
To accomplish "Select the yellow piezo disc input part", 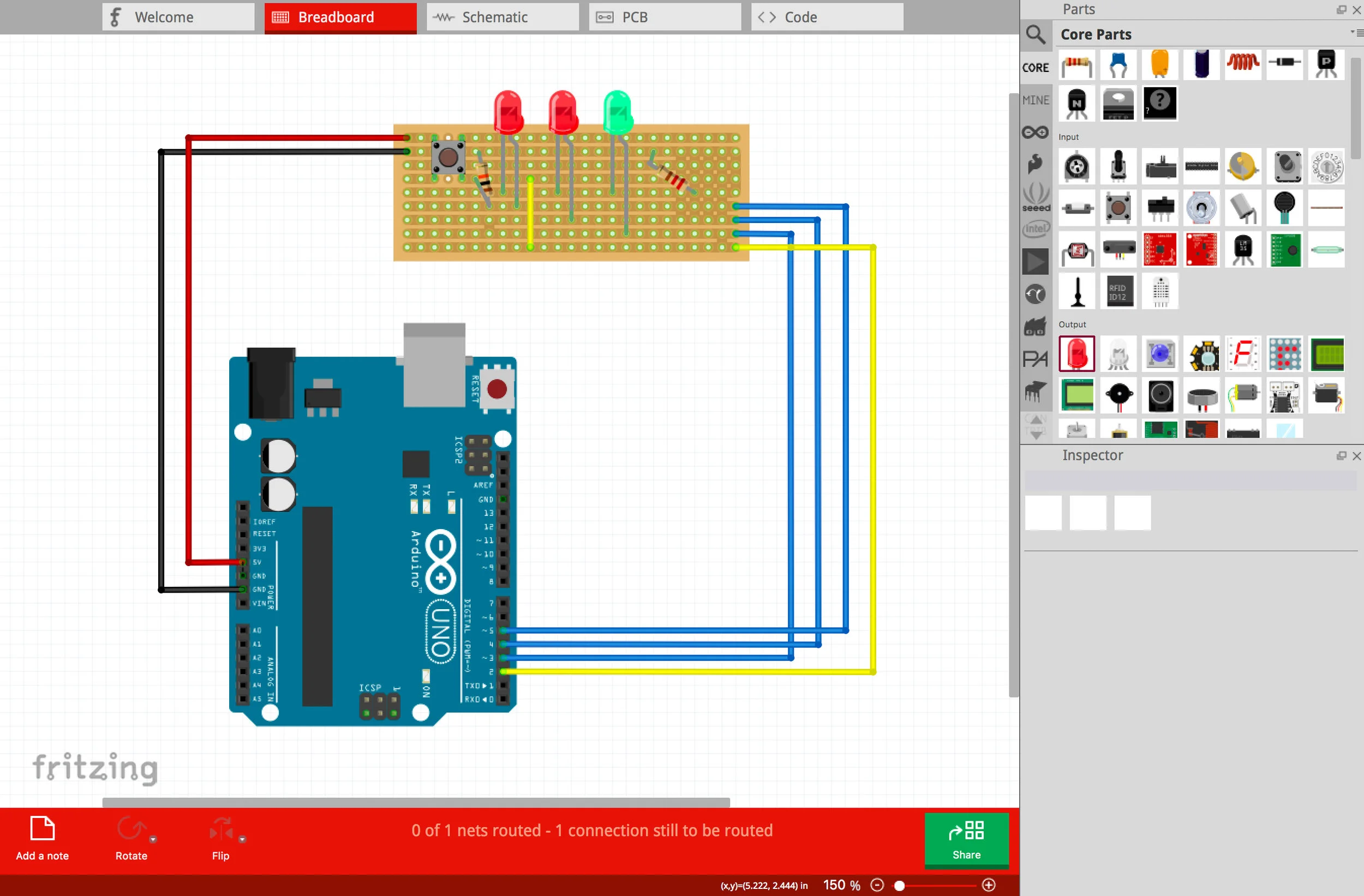I will 1243,167.
